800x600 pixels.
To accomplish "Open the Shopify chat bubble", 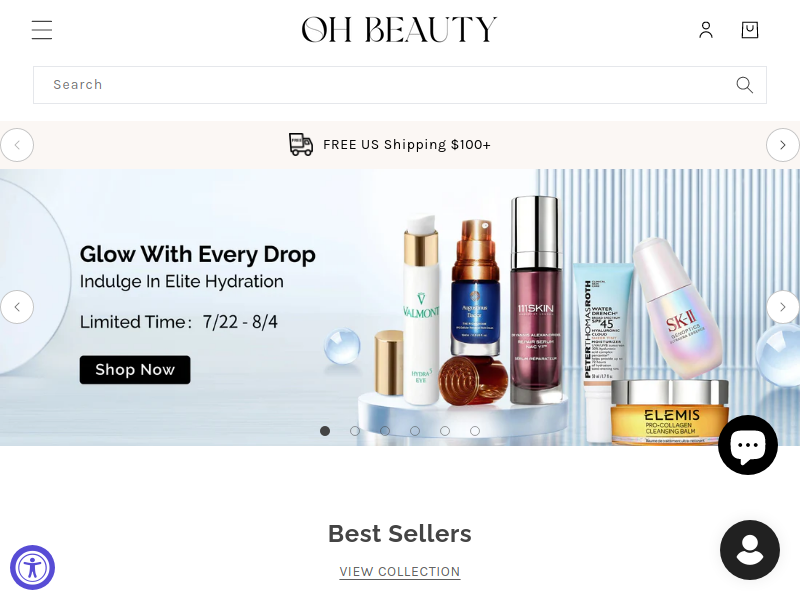I will tap(748, 445).
